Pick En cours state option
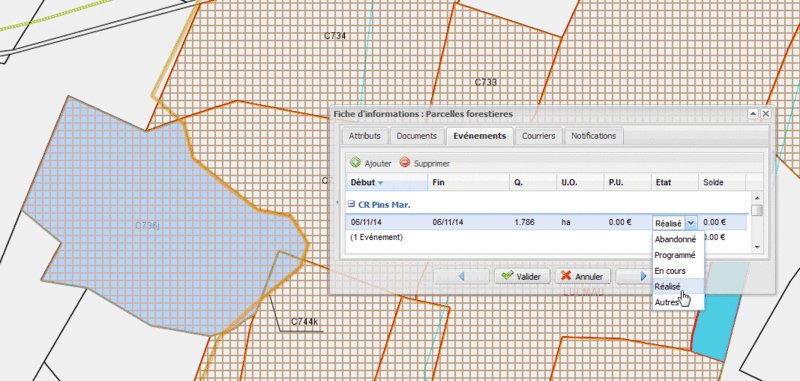The width and height of the screenshot is (800, 381). pos(670,270)
